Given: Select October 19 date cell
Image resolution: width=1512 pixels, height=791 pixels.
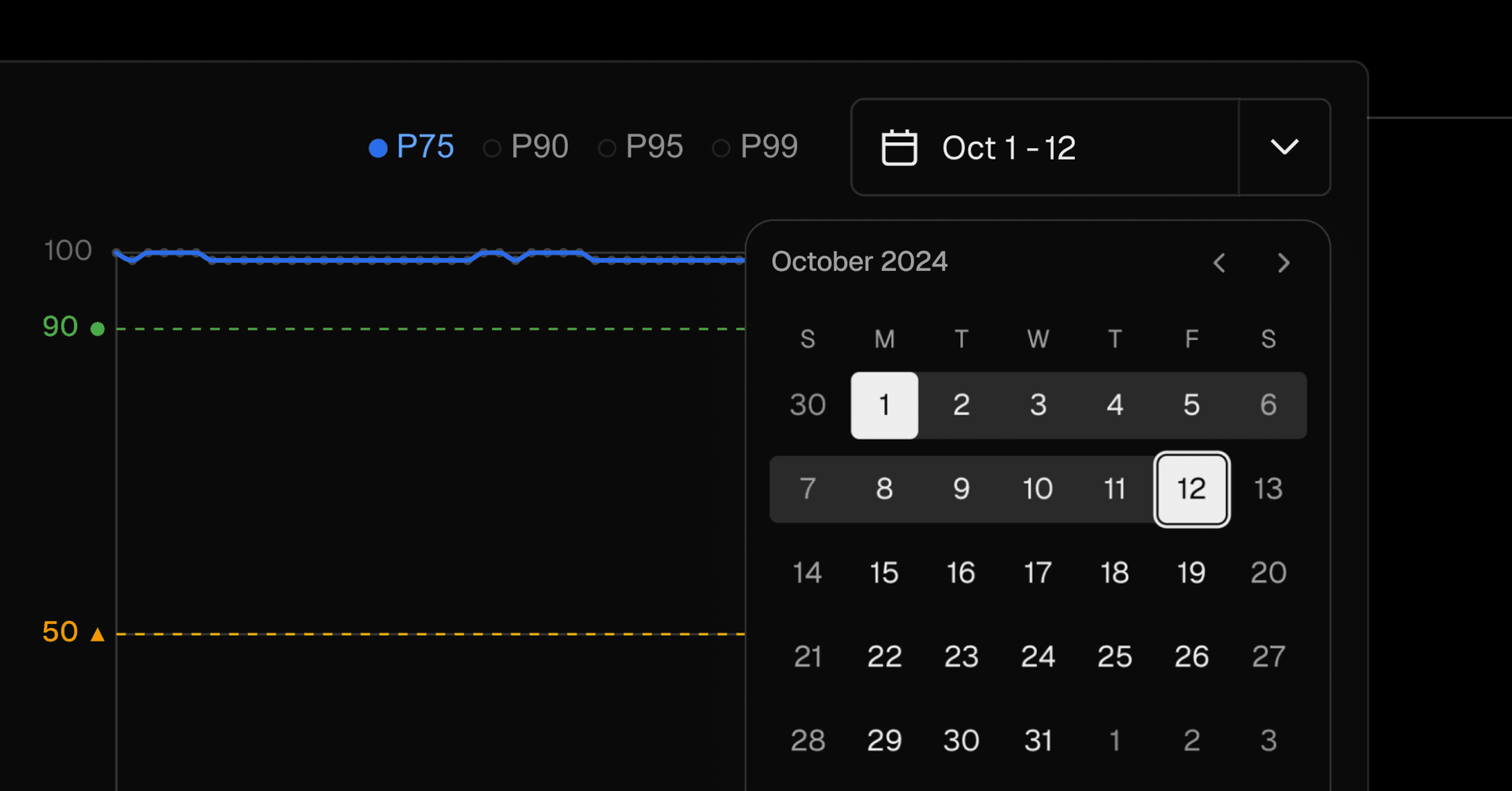Looking at the screenshot, I should click(1191, 573).
